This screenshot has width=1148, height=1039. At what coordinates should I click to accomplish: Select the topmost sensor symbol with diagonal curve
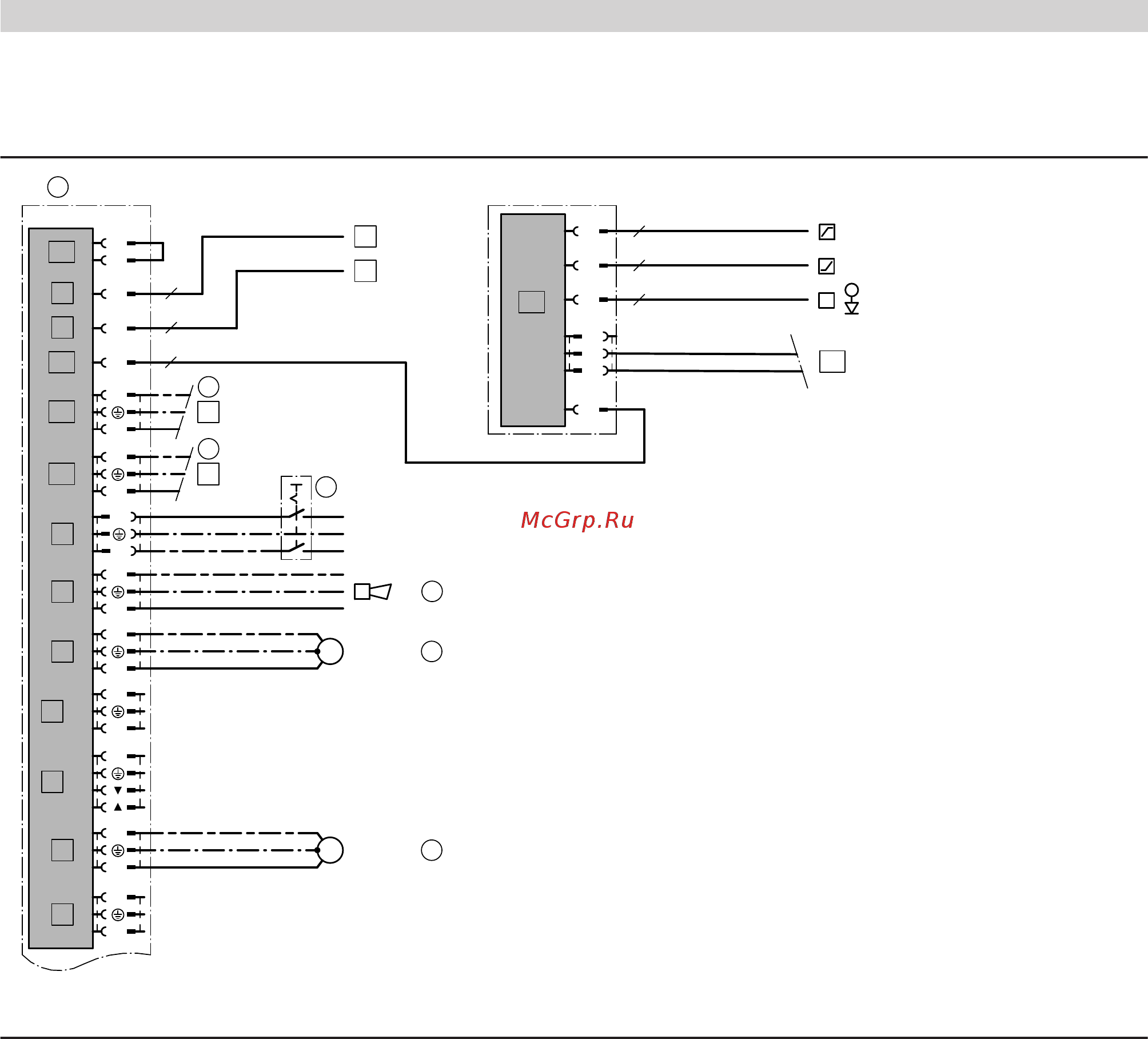pos(827,232)
